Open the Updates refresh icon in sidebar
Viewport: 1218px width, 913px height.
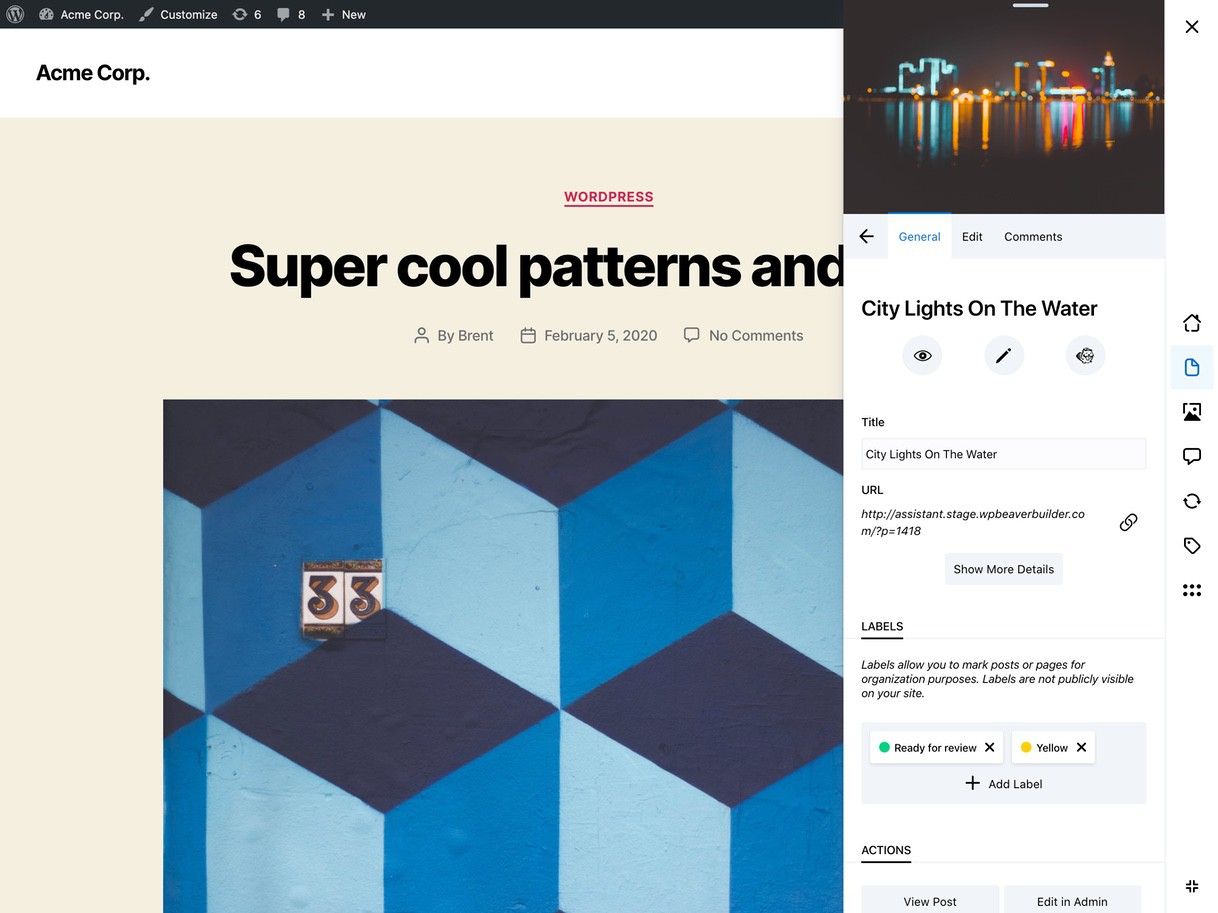[x=1191, y=501]
